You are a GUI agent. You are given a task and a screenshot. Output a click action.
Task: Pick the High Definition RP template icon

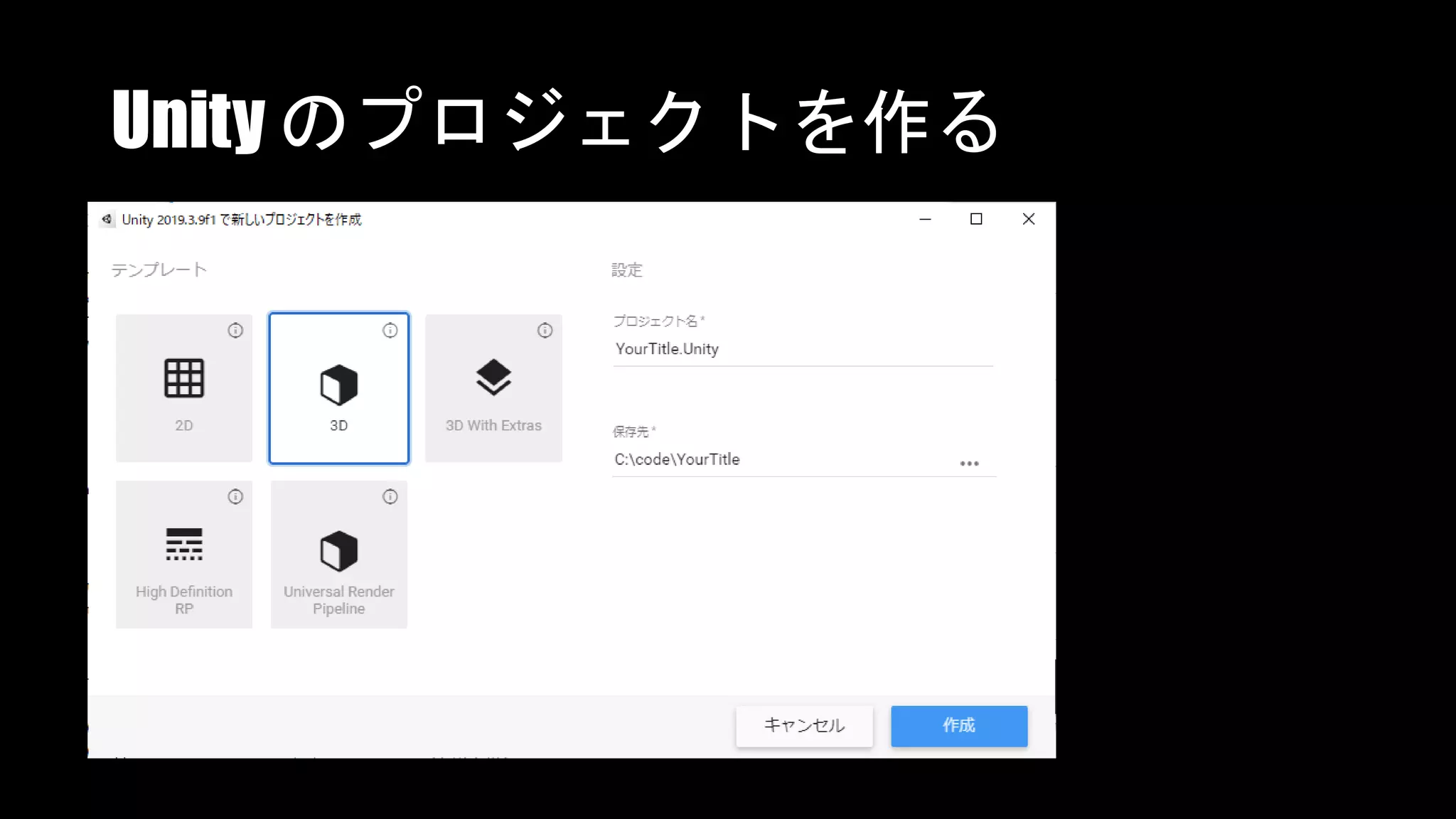click(x=184, y=544)
